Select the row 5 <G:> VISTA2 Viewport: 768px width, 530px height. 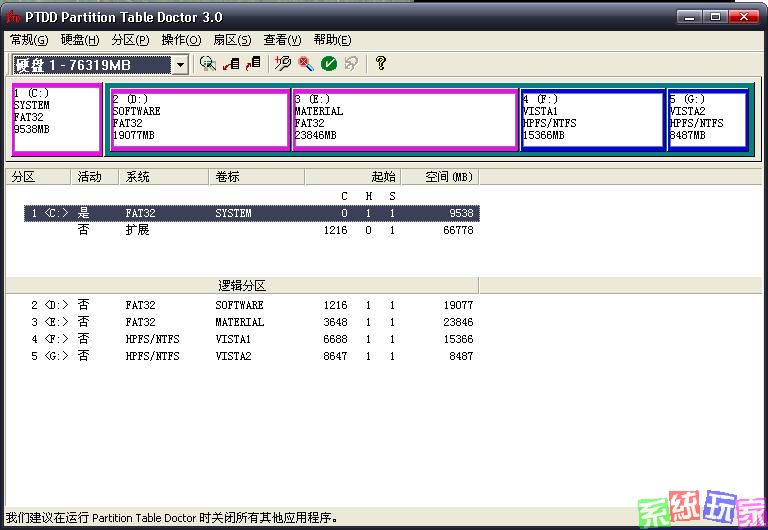252,356
